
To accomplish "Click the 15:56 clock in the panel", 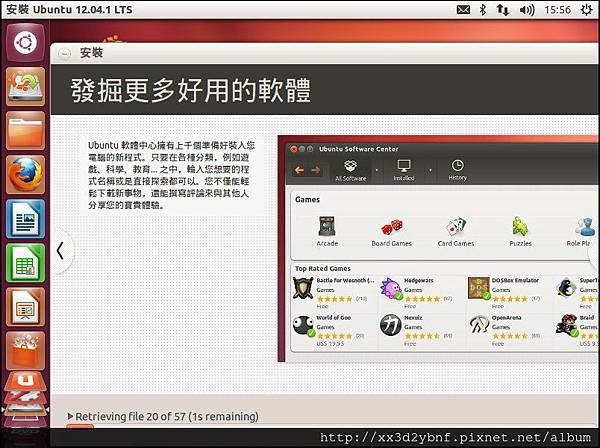I will (x=557, y=10).
